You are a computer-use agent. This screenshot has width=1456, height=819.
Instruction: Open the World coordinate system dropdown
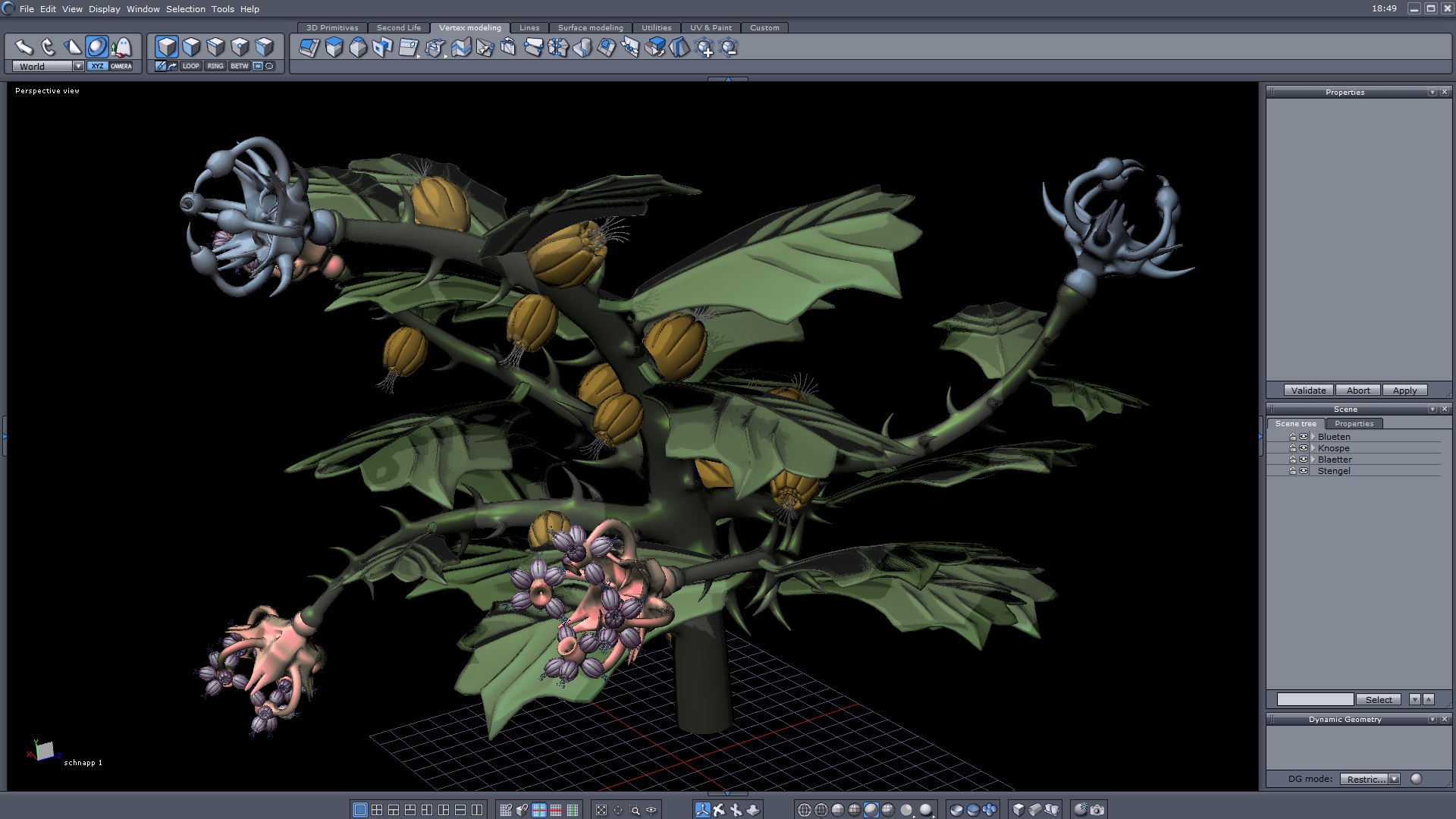click(x=78, y=66)
